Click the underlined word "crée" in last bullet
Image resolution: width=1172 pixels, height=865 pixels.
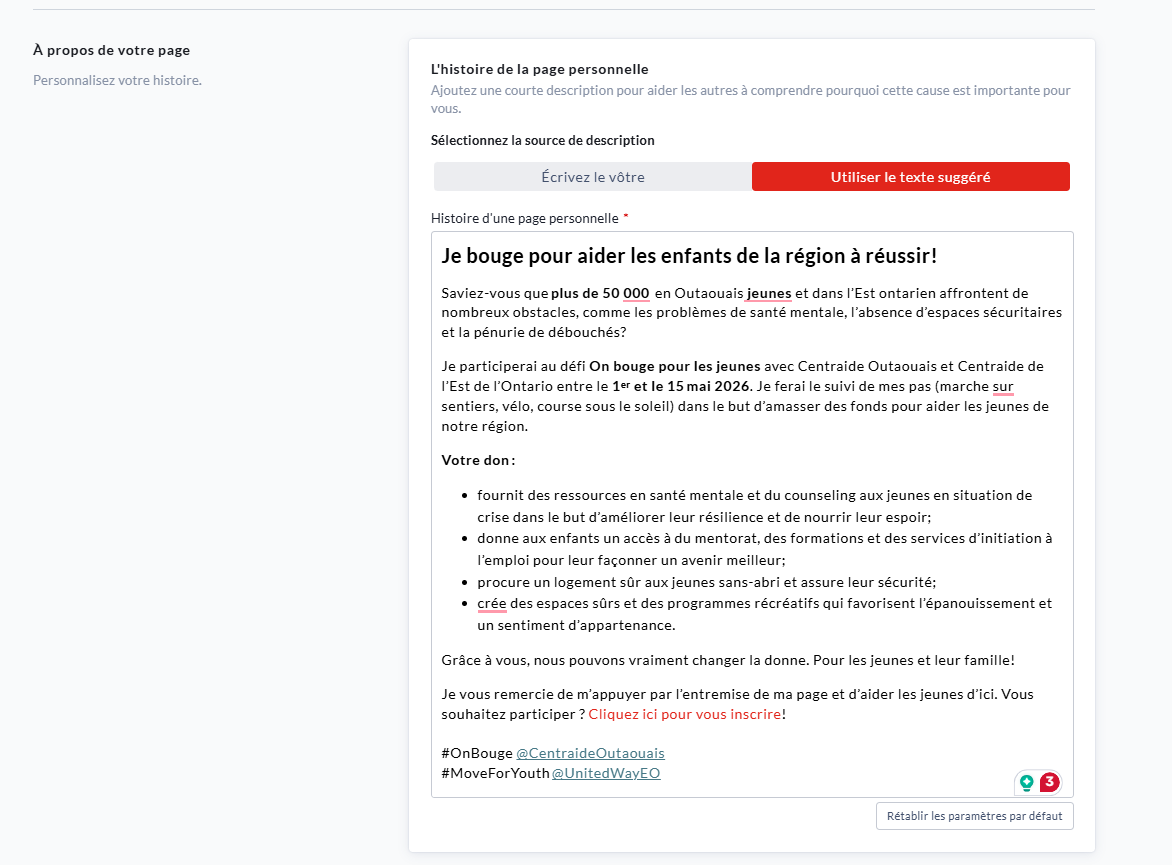(492, 603)
